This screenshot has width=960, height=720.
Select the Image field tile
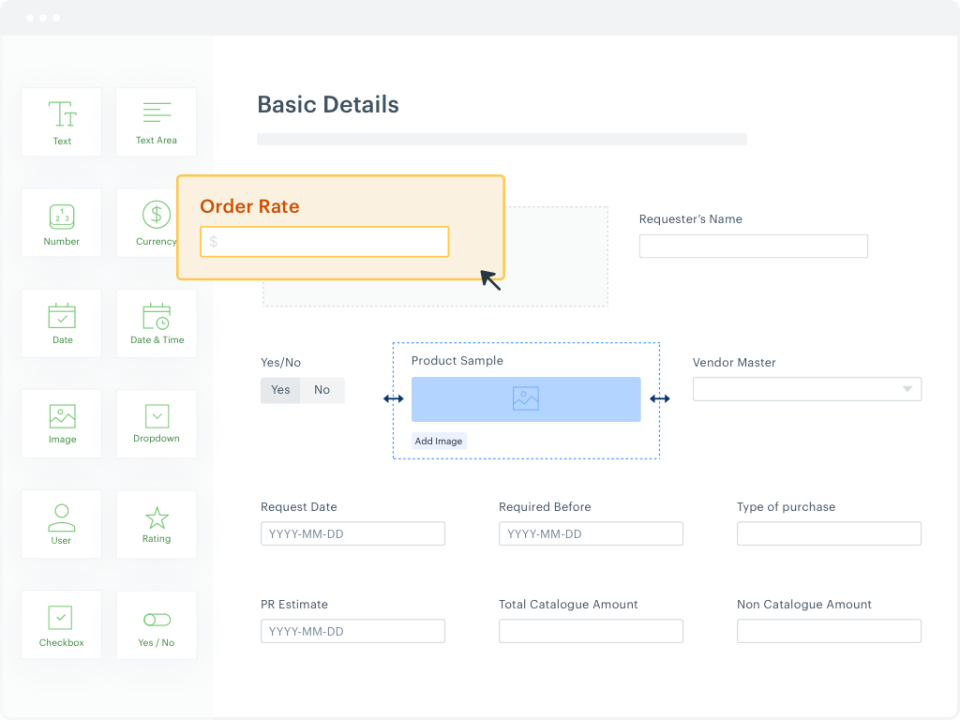tap(62, 423)
